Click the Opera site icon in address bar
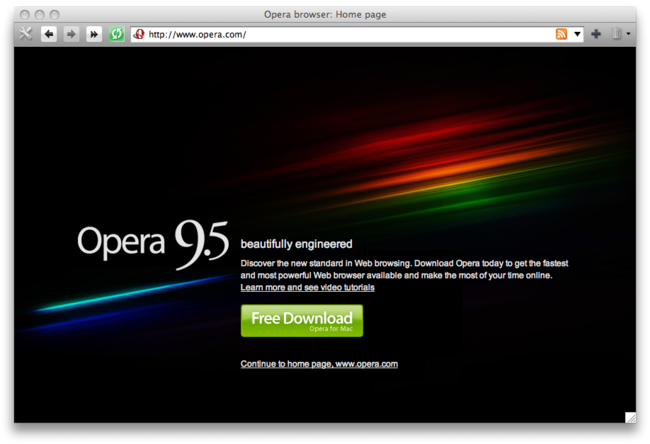The image size is (650, 444). coord(139,34)
